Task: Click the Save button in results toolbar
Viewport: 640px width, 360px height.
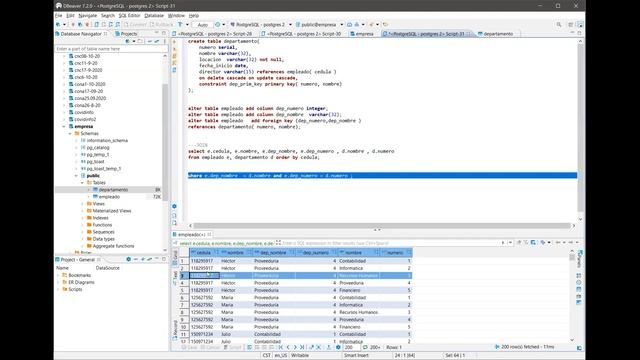Action: pyautogui.click(x=189, y=347)
